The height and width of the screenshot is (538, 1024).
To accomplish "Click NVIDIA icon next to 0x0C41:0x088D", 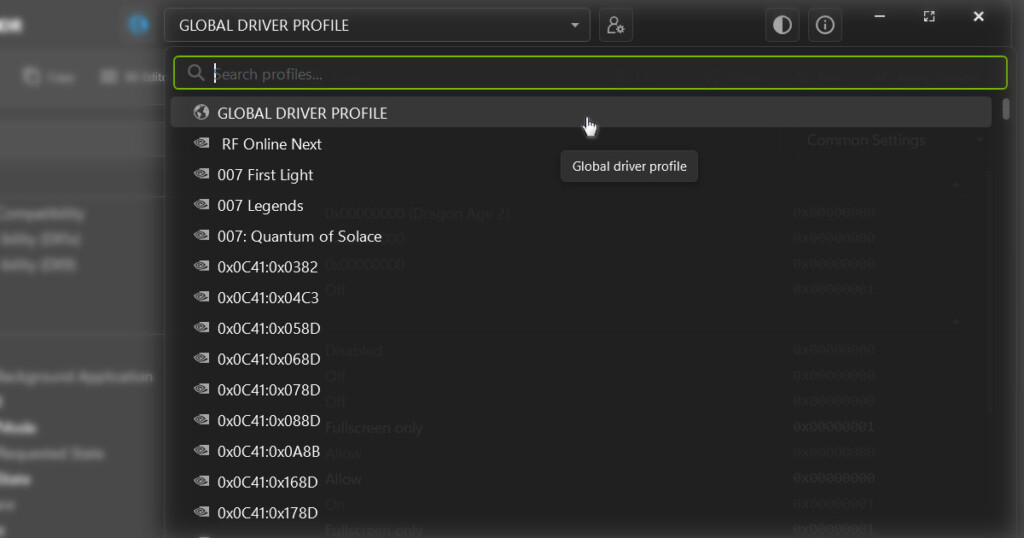I will click(x=202, y=419).
